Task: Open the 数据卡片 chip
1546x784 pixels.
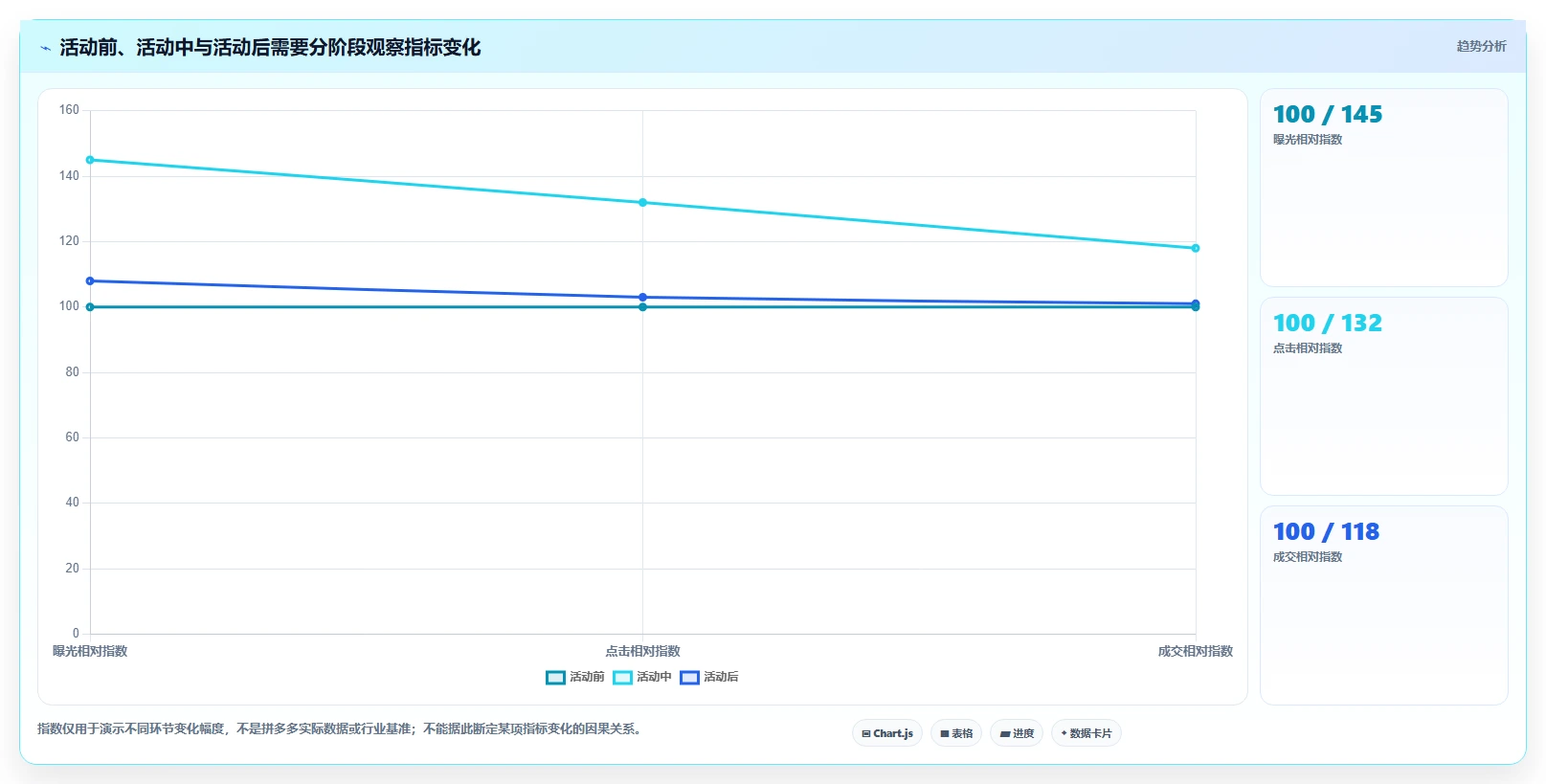Action: (x=1087, y=733)
